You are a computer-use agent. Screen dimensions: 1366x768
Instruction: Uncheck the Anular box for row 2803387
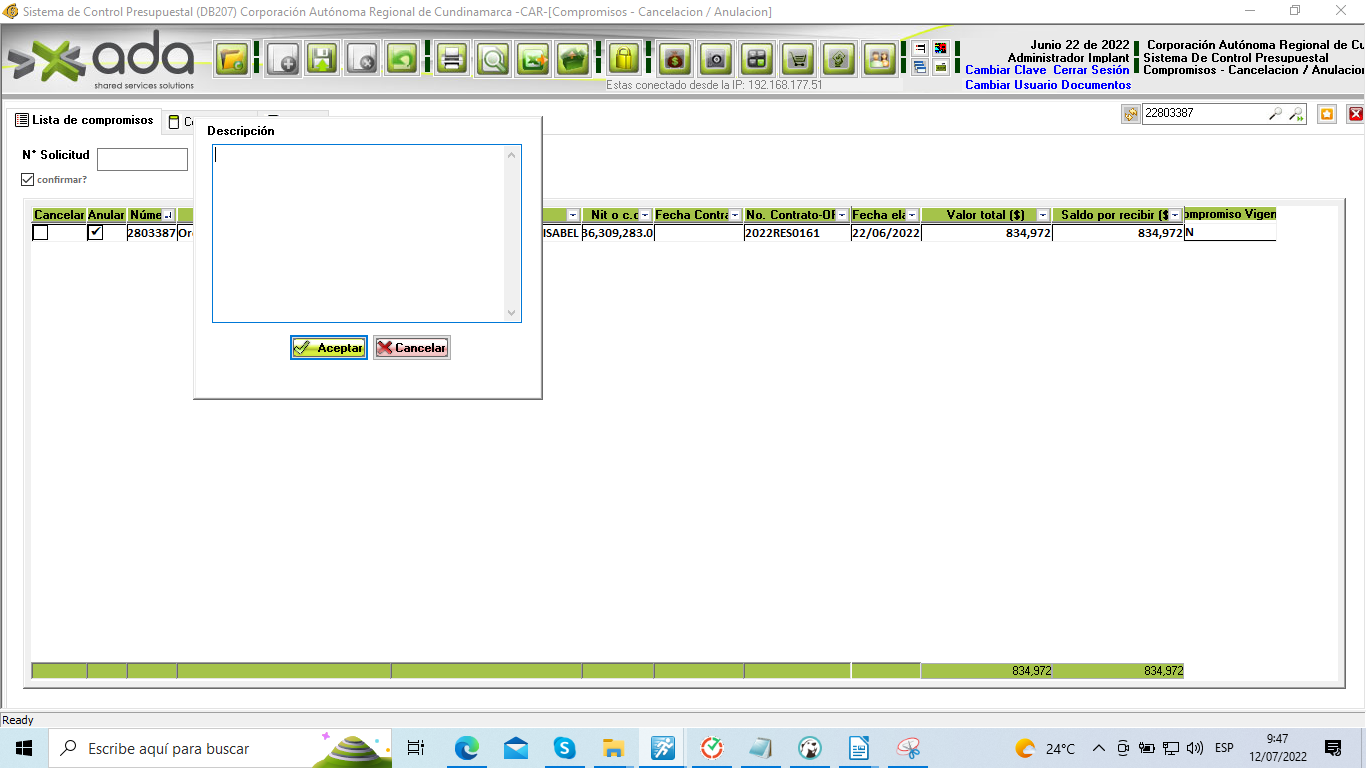[x=96, y=233]
